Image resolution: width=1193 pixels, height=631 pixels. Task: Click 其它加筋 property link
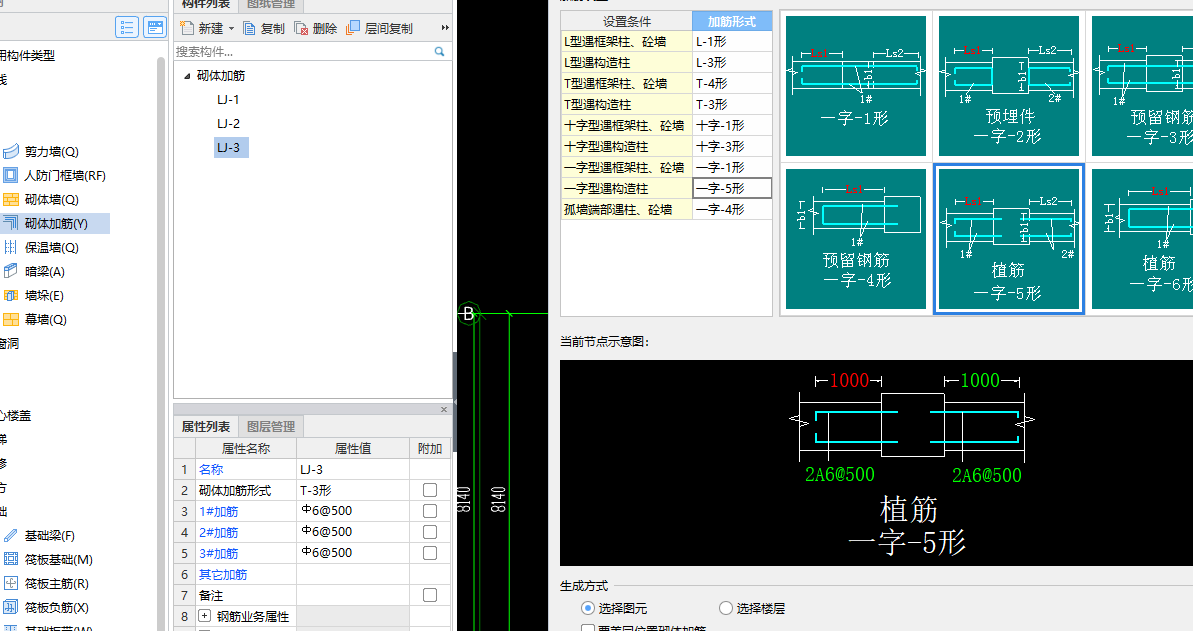click(223, 574)
